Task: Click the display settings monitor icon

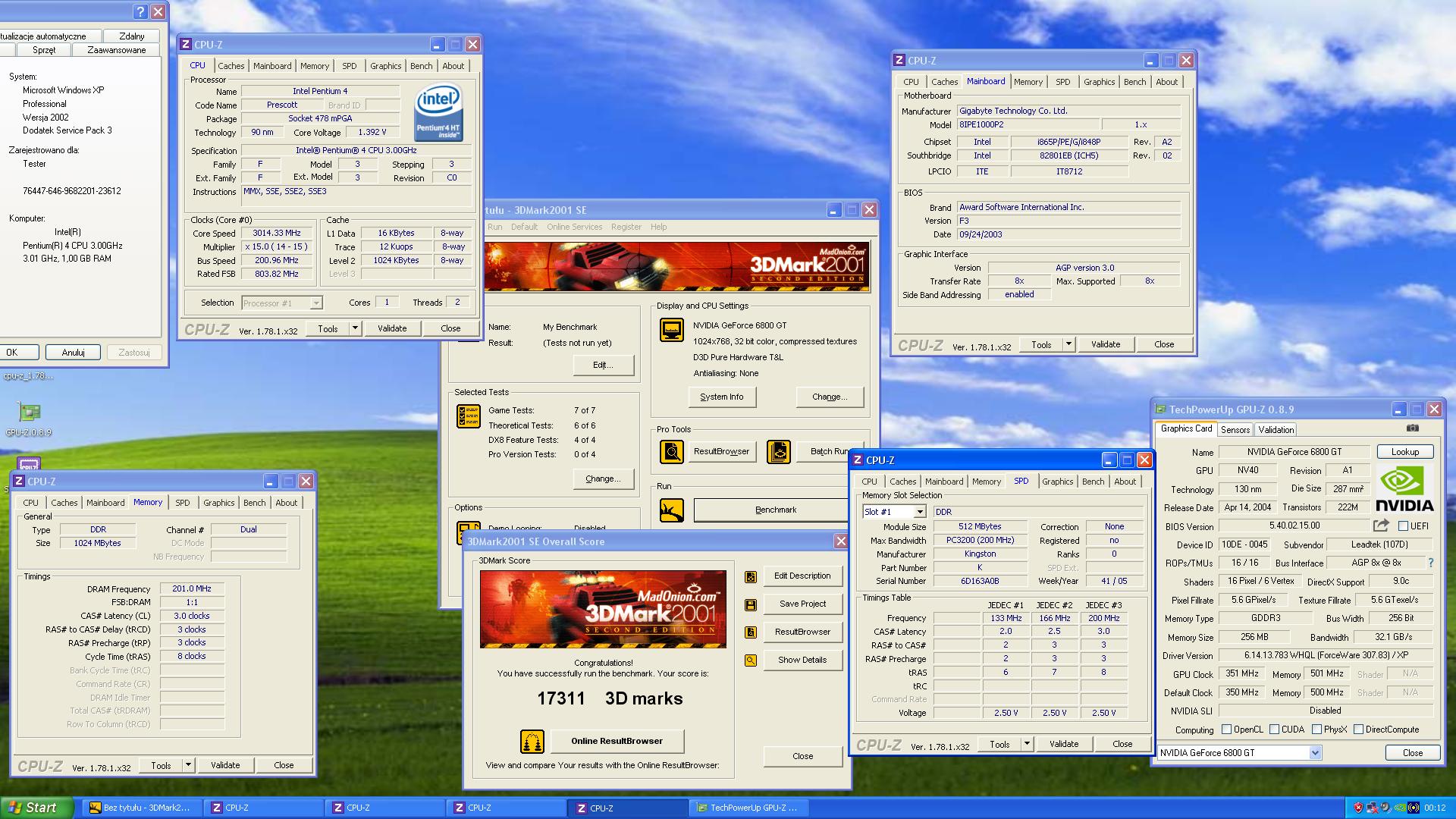Action: click(x=671, y=330)
